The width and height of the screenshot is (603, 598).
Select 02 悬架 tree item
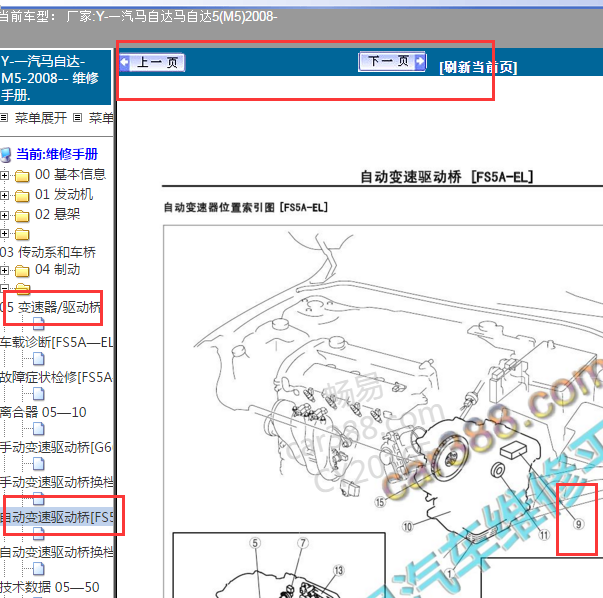(57, 215)
